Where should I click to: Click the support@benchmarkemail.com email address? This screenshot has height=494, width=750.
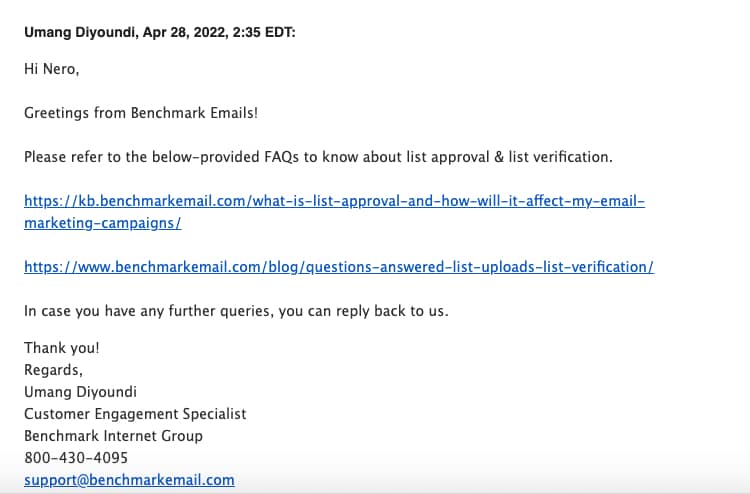129,481
